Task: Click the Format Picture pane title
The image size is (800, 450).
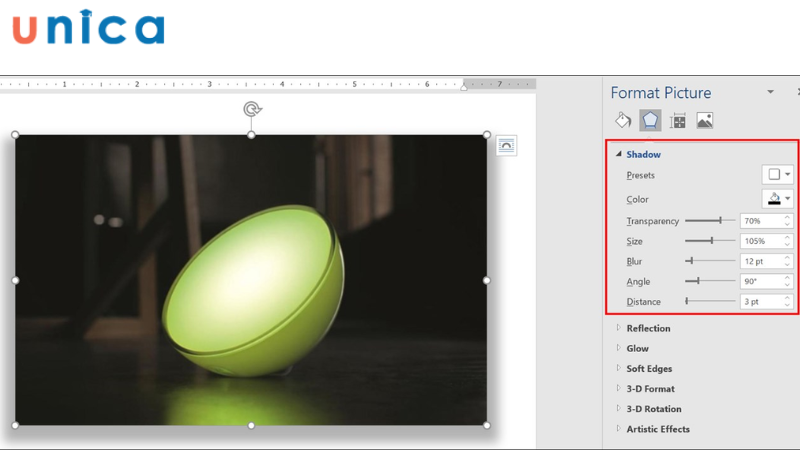Action: 661,93
